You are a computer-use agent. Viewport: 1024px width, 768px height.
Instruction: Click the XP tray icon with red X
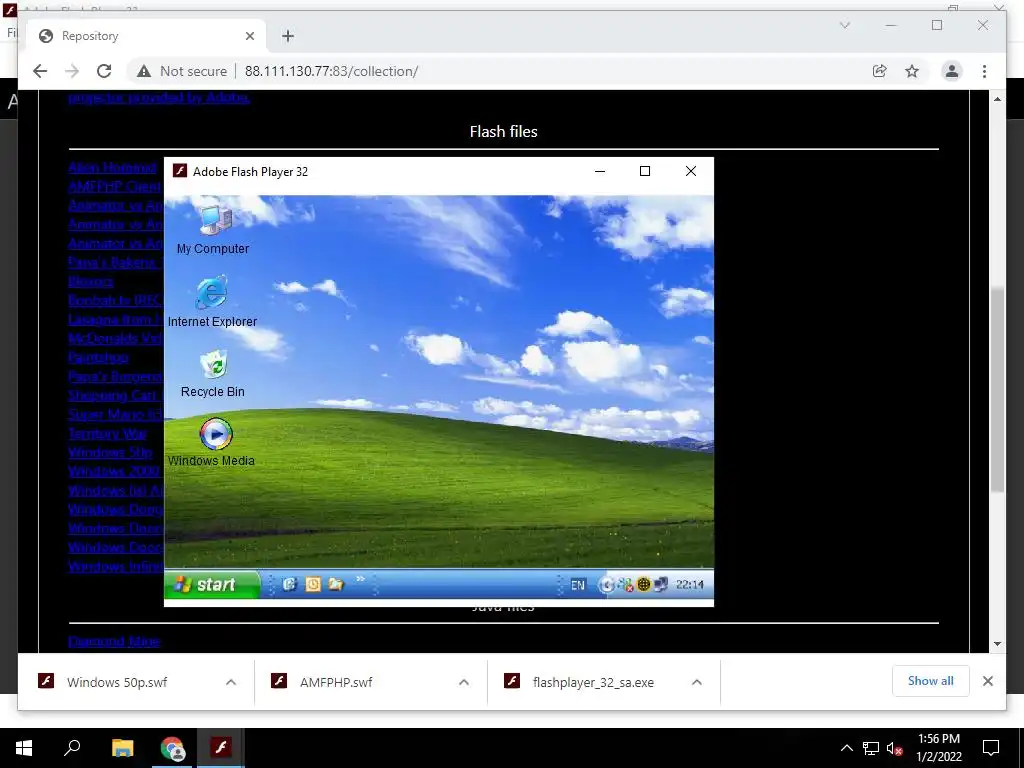[626, 585]
